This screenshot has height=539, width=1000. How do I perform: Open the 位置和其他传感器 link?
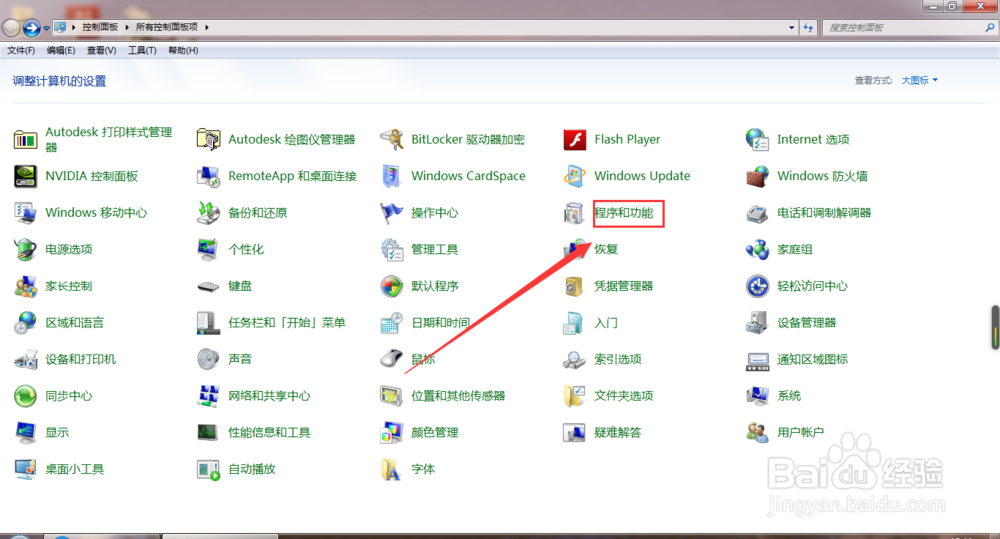click(x=458, y=396)
